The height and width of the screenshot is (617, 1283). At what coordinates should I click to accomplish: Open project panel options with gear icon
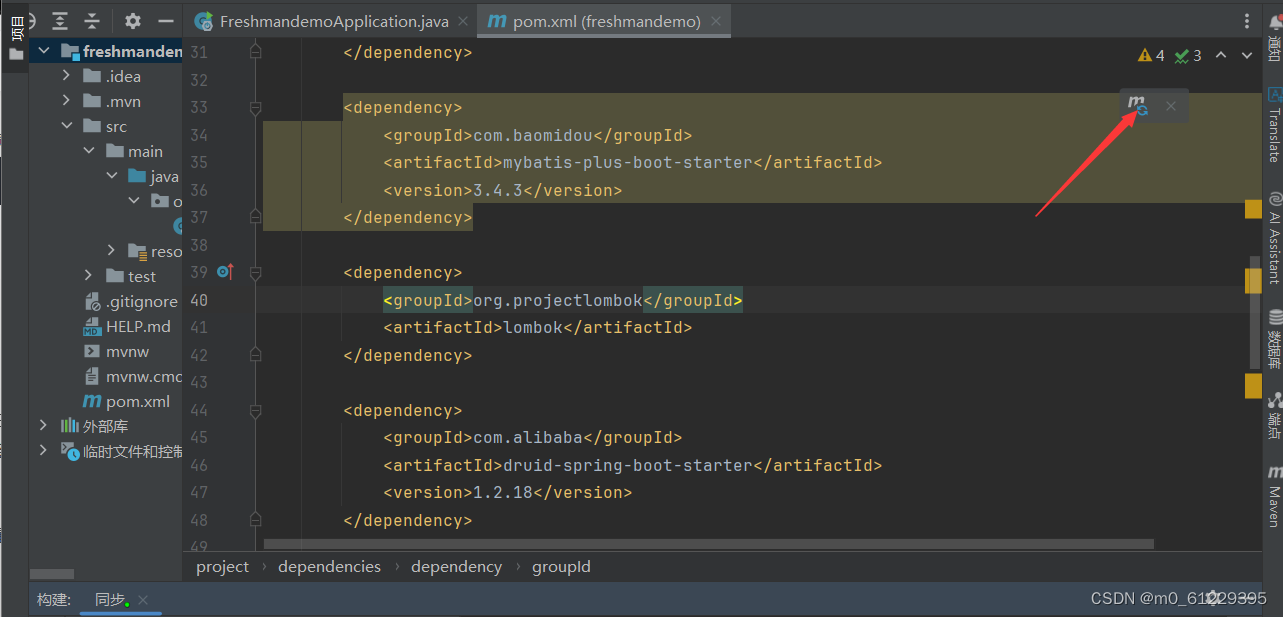132,20
